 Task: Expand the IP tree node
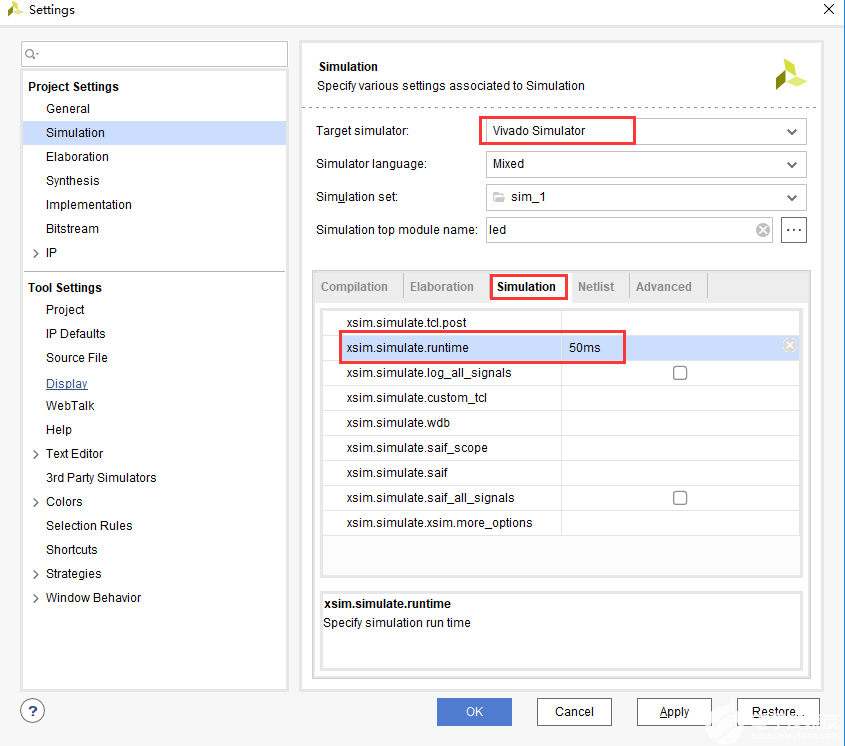coord(36,253)
